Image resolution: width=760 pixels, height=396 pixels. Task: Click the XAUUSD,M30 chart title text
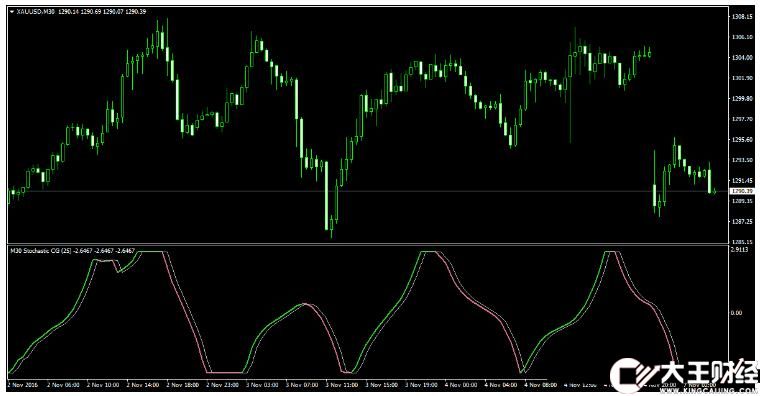[x=36, y=12]
